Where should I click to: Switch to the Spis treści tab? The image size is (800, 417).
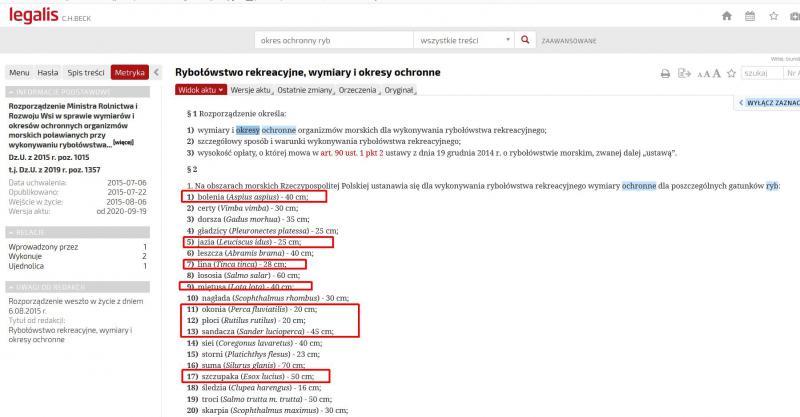pyautogui.click(x=87, y=73)
